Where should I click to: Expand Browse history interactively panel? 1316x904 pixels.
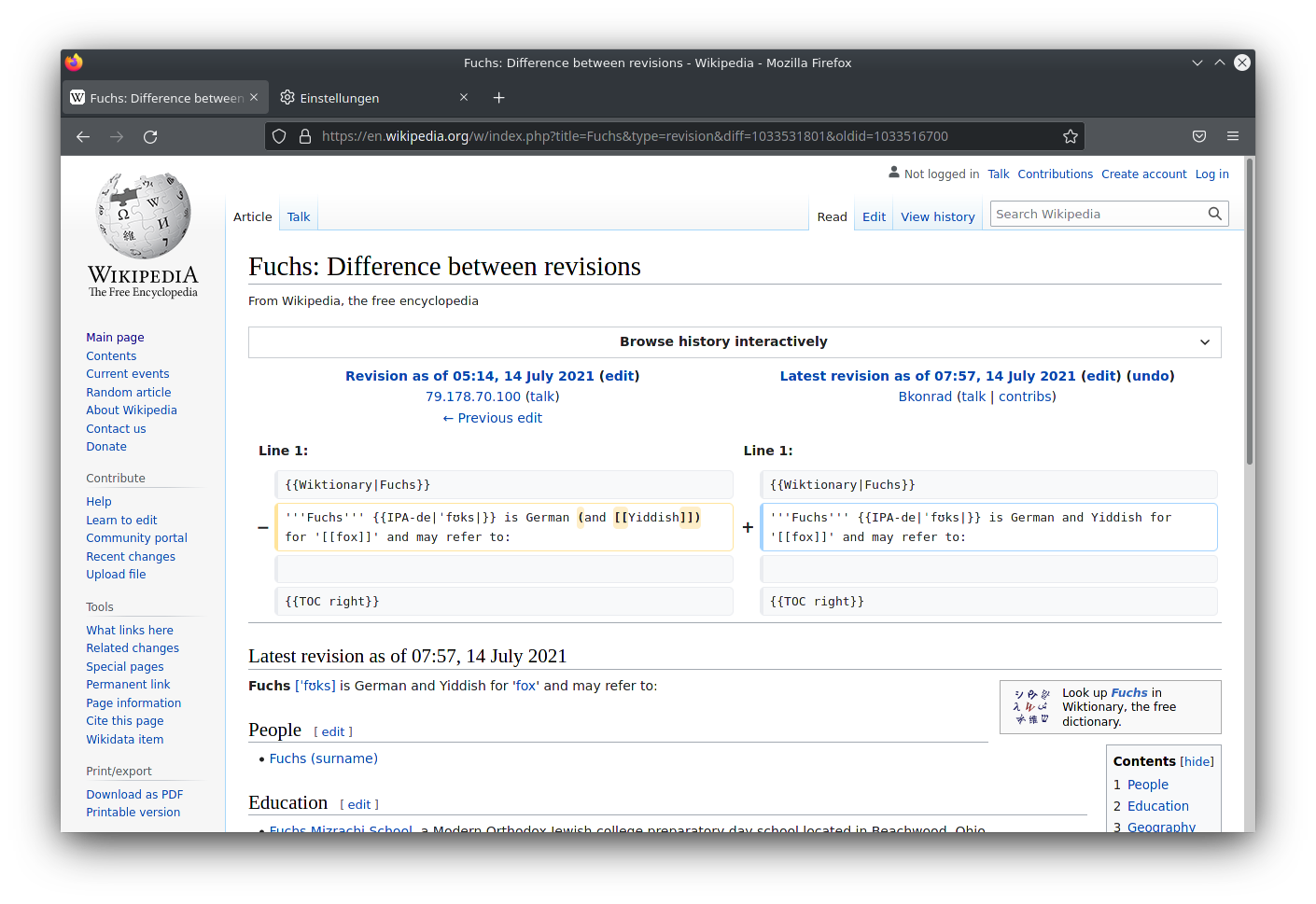tap(1204, 342)
